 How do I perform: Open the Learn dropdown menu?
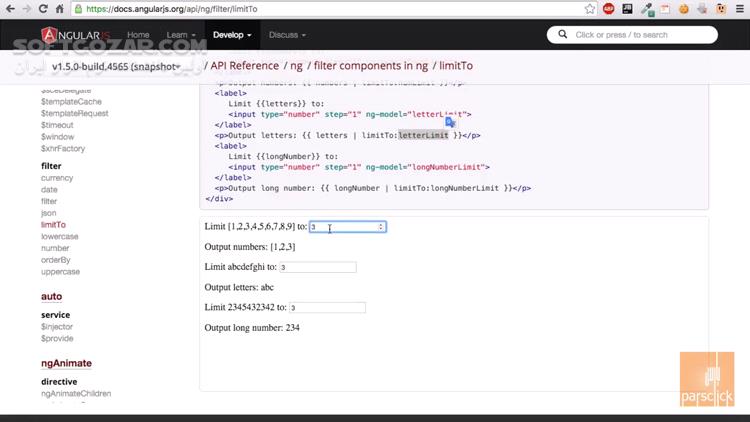(x=181, y=35)
